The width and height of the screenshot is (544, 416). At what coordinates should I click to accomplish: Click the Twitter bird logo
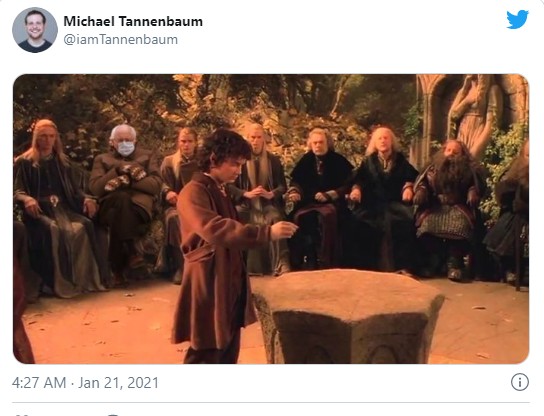517,19
